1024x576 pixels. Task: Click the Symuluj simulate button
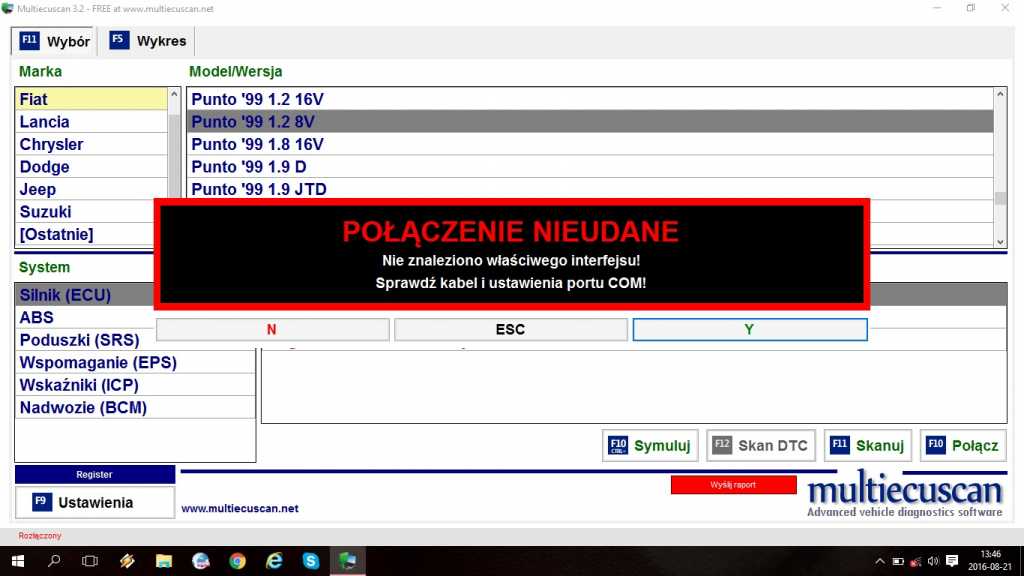tap(649, 446)
